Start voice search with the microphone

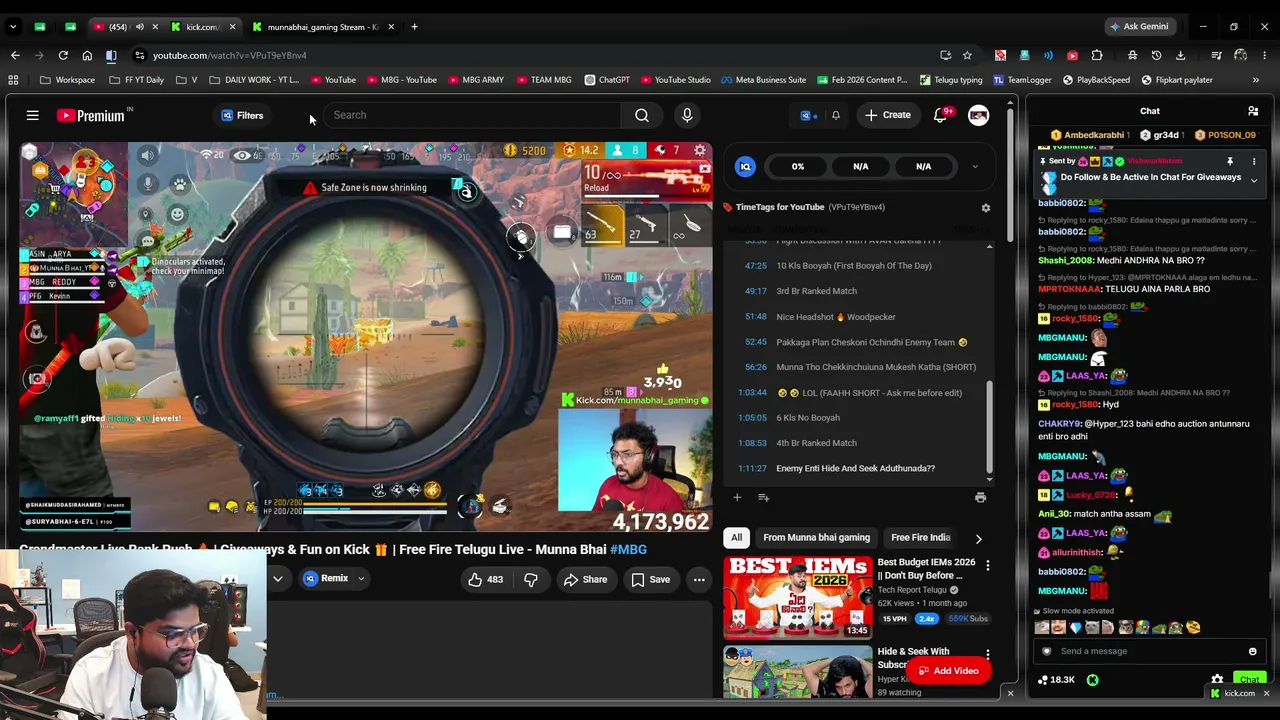pyautogui.click(x=687, y=115)
